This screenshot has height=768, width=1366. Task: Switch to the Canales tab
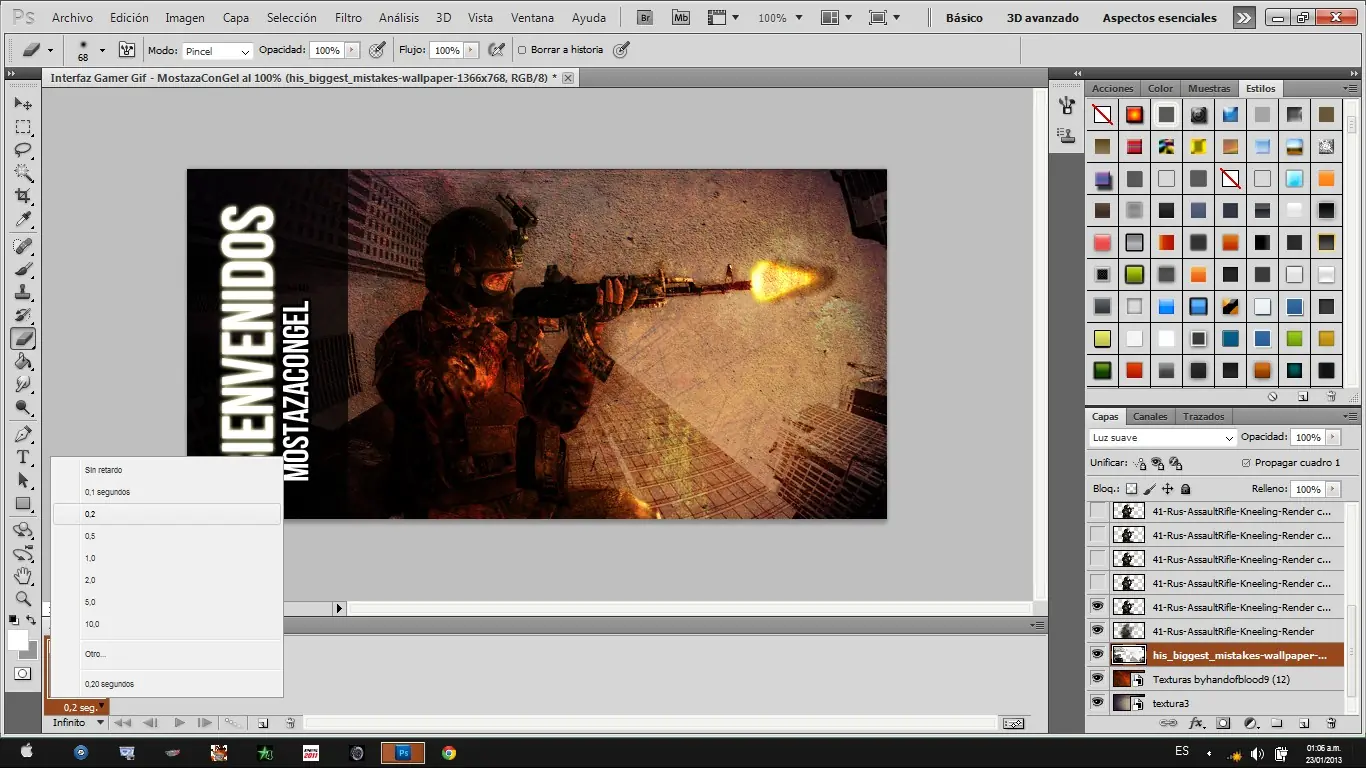coord(1150,416)
